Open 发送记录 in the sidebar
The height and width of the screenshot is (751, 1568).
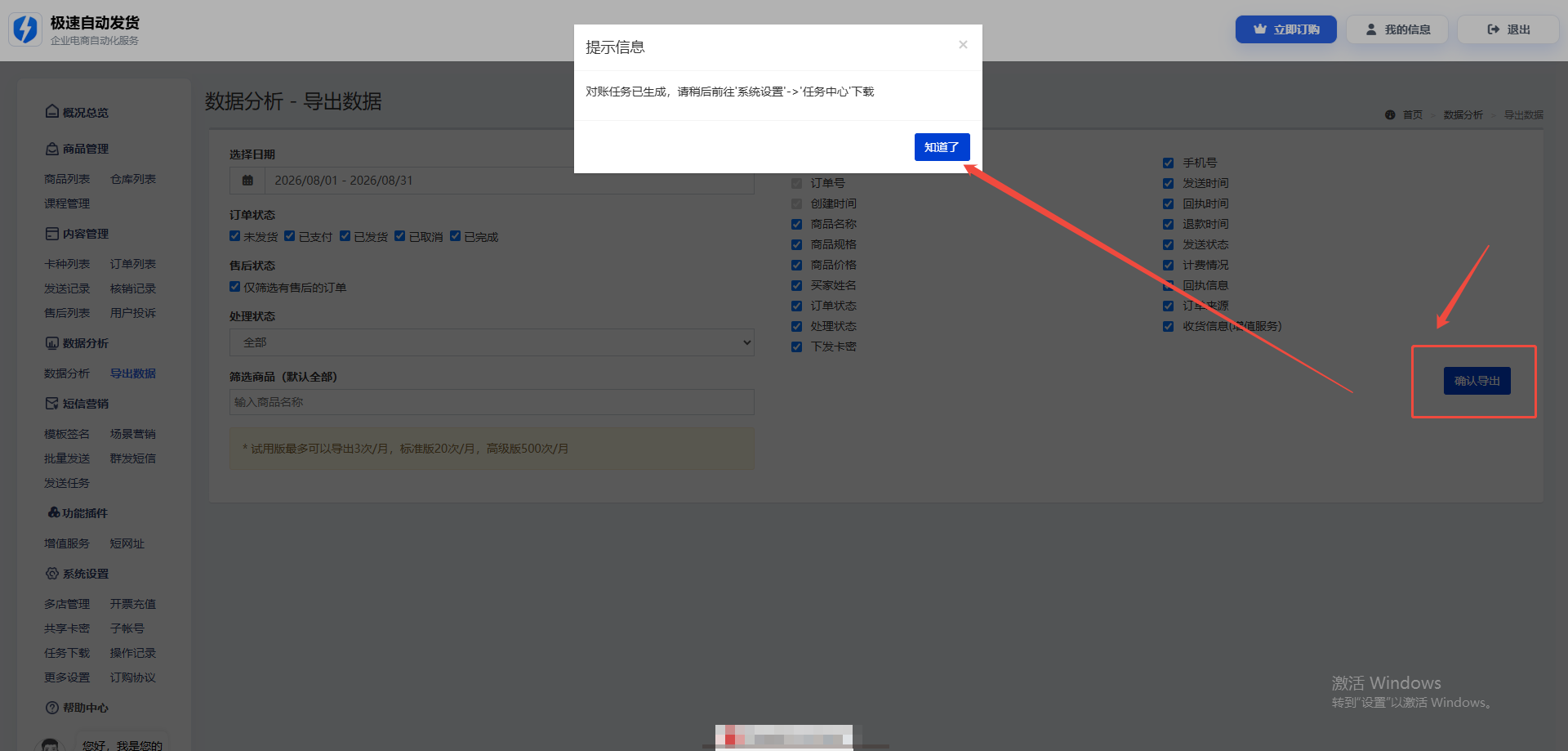(67, 288)
